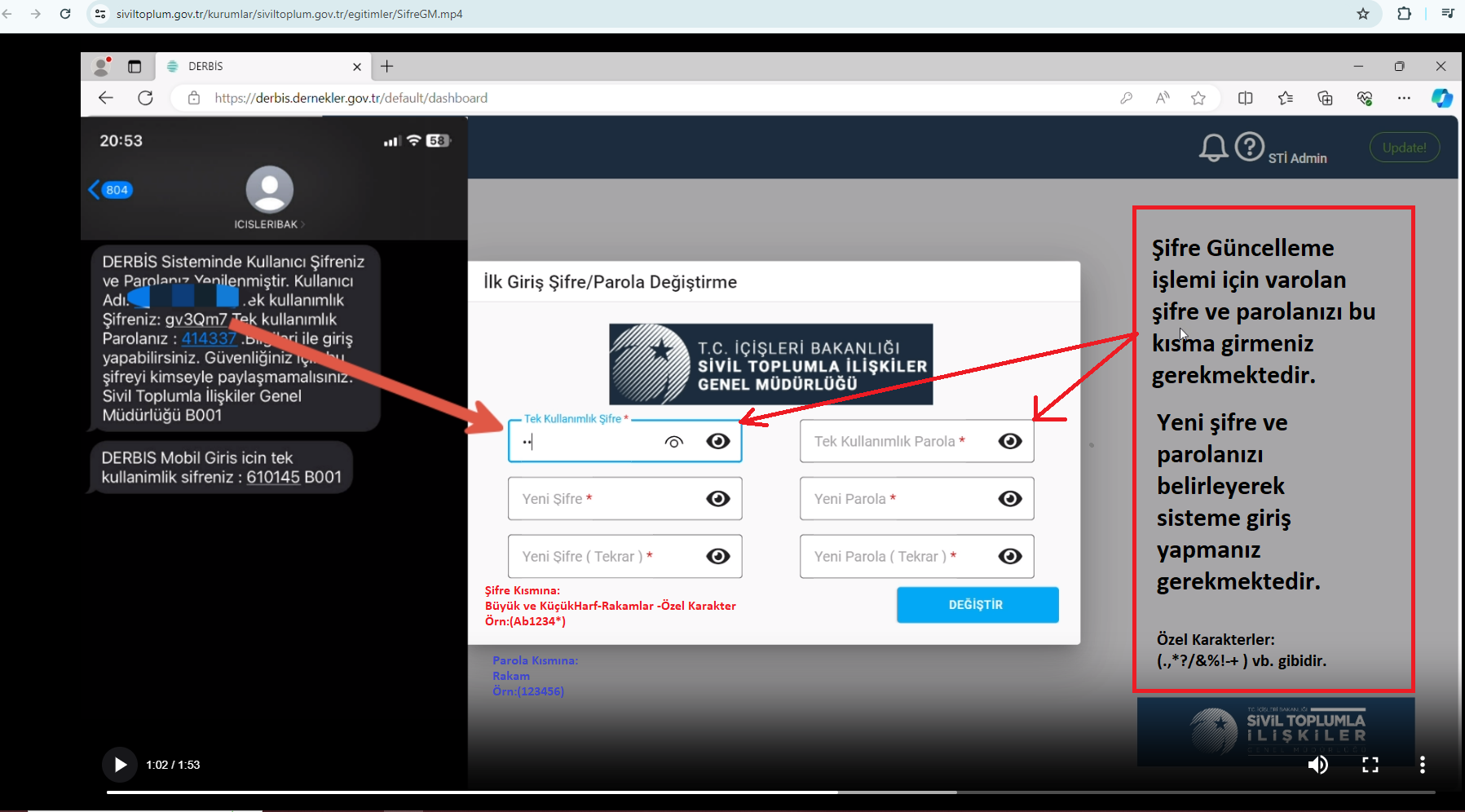Open Edge split screen icon
Viewport: 1465px width, 812px height.
click(x=1246, y=98)
